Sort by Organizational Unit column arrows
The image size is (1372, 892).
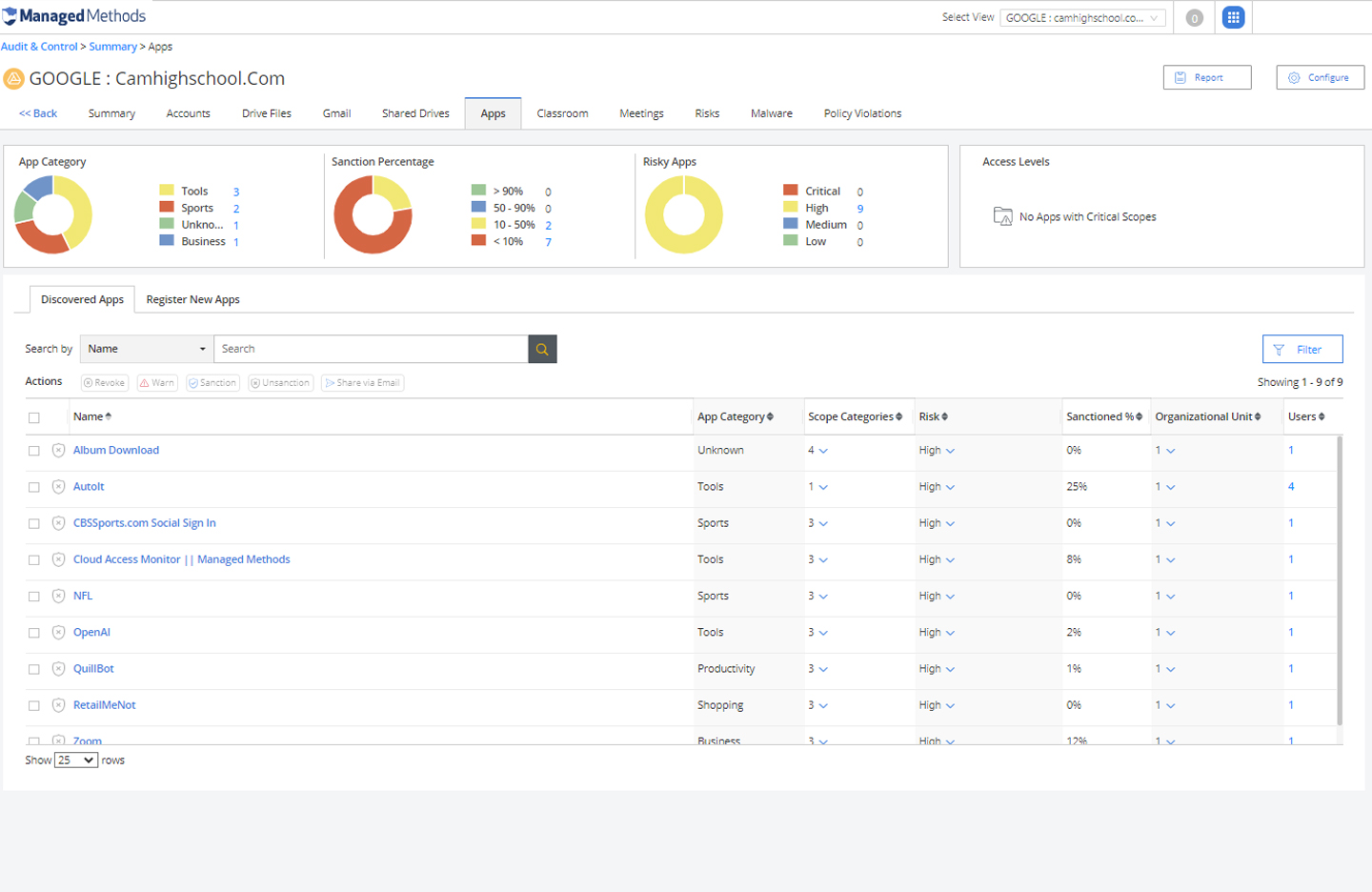[x=1258, y=416]
